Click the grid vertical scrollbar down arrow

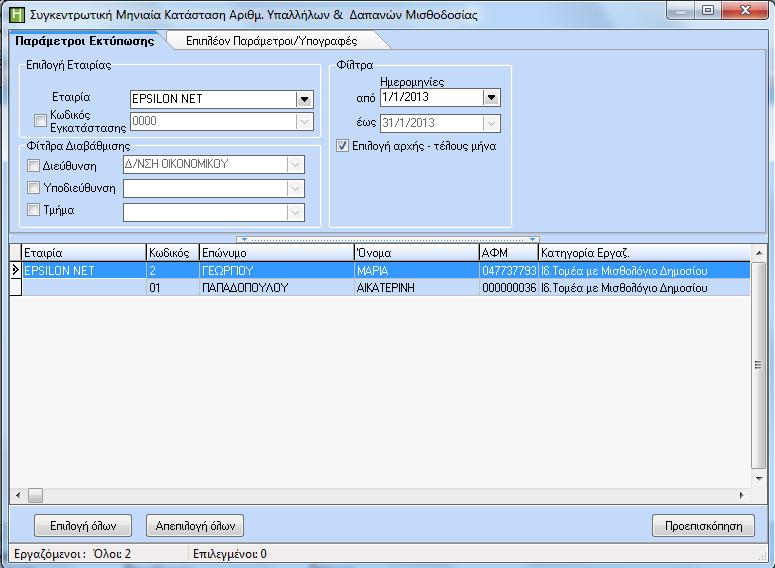pos(759,478)
